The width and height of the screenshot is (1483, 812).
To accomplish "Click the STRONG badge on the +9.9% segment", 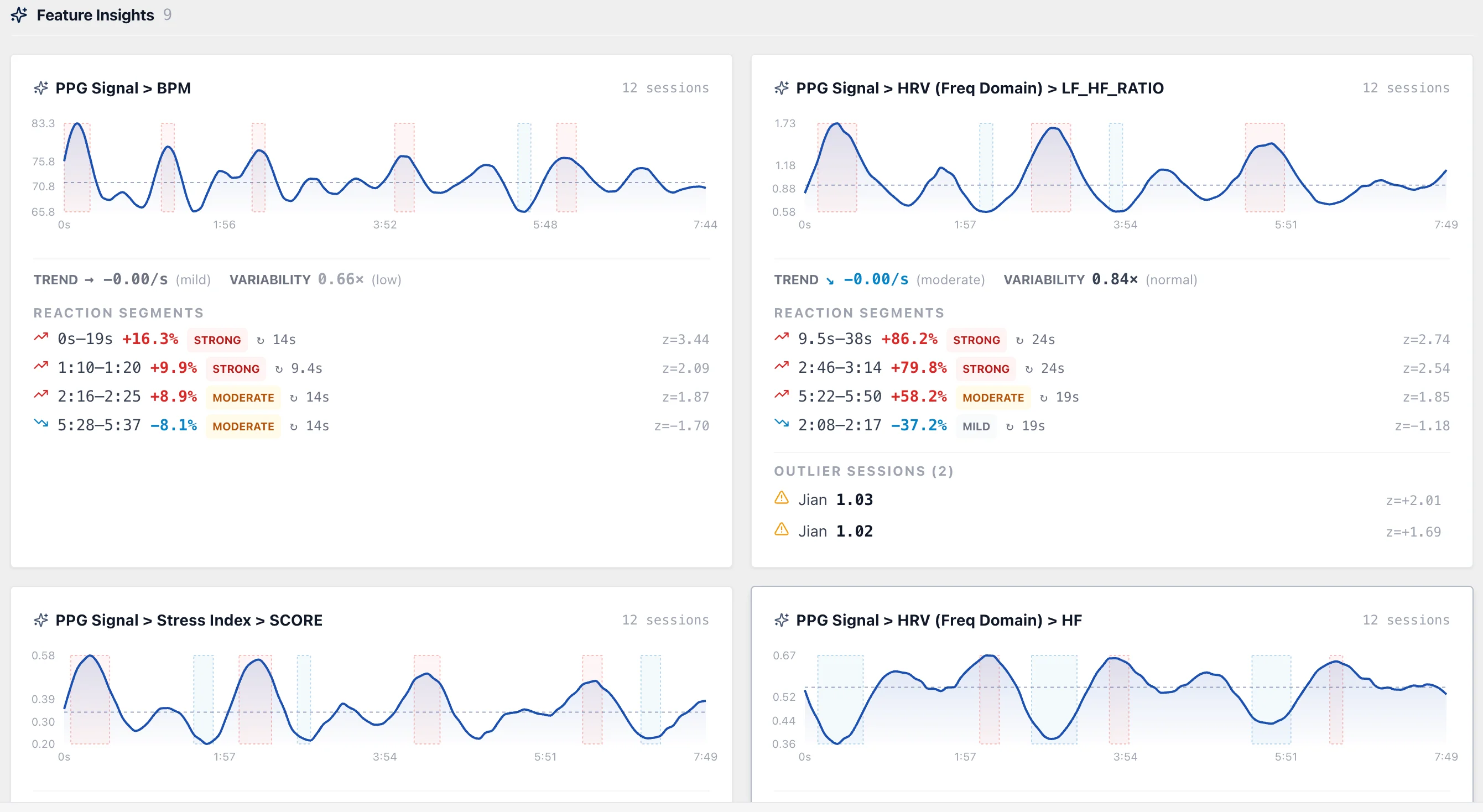I will [x=236, y=369].
